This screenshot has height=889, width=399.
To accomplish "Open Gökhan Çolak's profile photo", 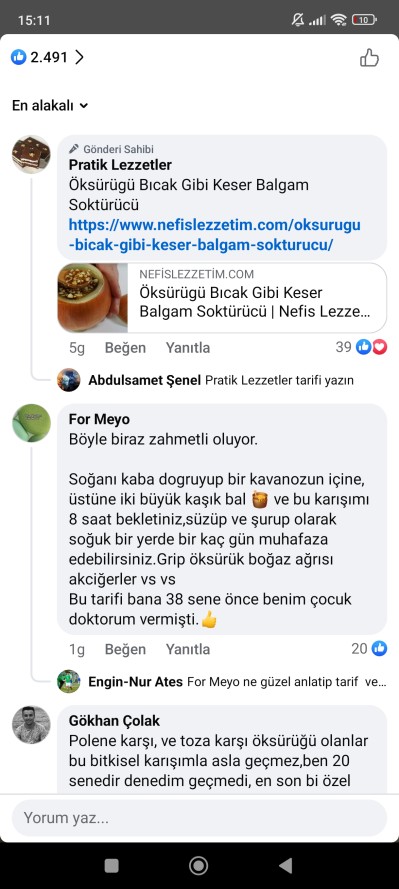I will coord(31,725).
